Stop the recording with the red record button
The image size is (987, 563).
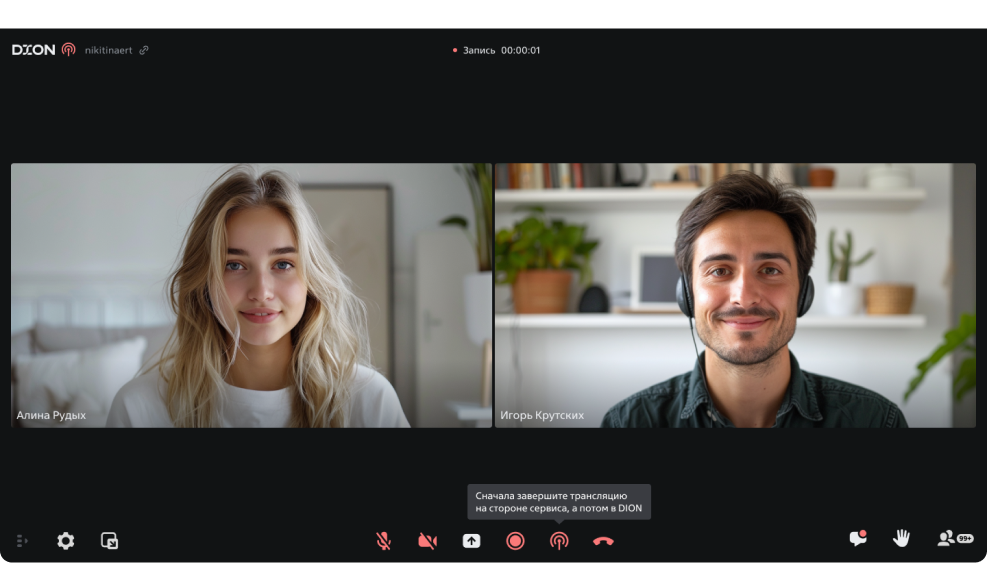tap(515, 541)
